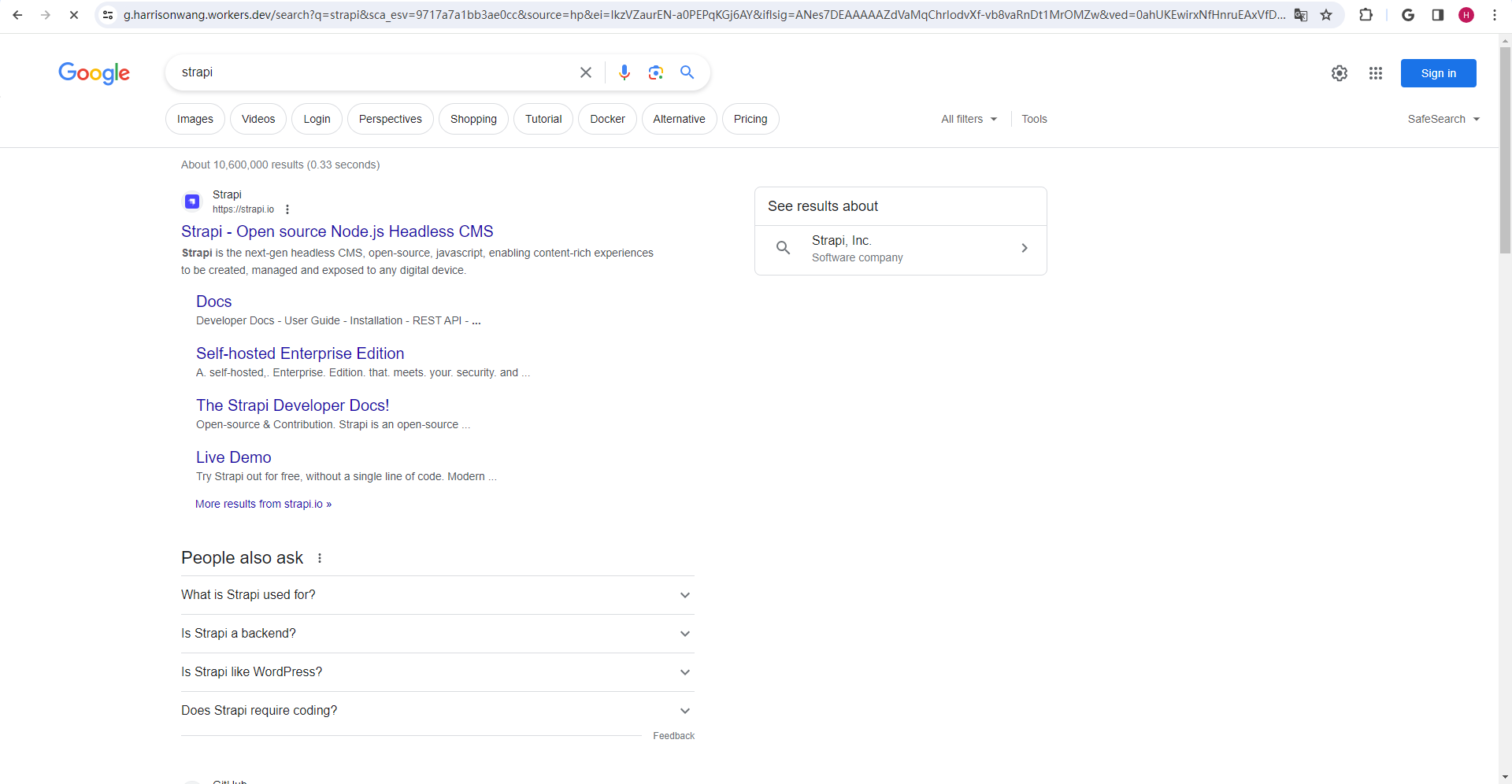Expand "Is Strapi like WordPress?" question
This screenshot has height=784, width=1512.
437,672
